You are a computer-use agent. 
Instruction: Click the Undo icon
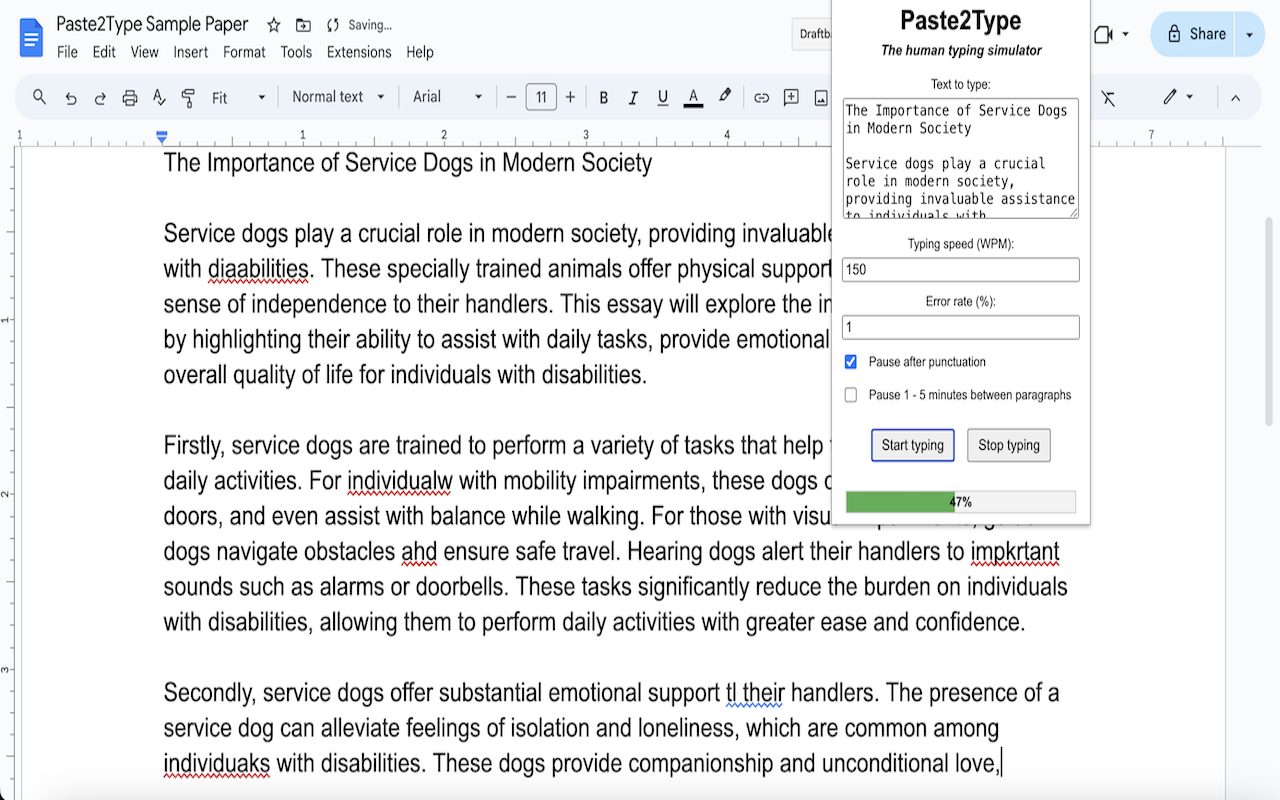pyautogui.click(x=70, y=97)
